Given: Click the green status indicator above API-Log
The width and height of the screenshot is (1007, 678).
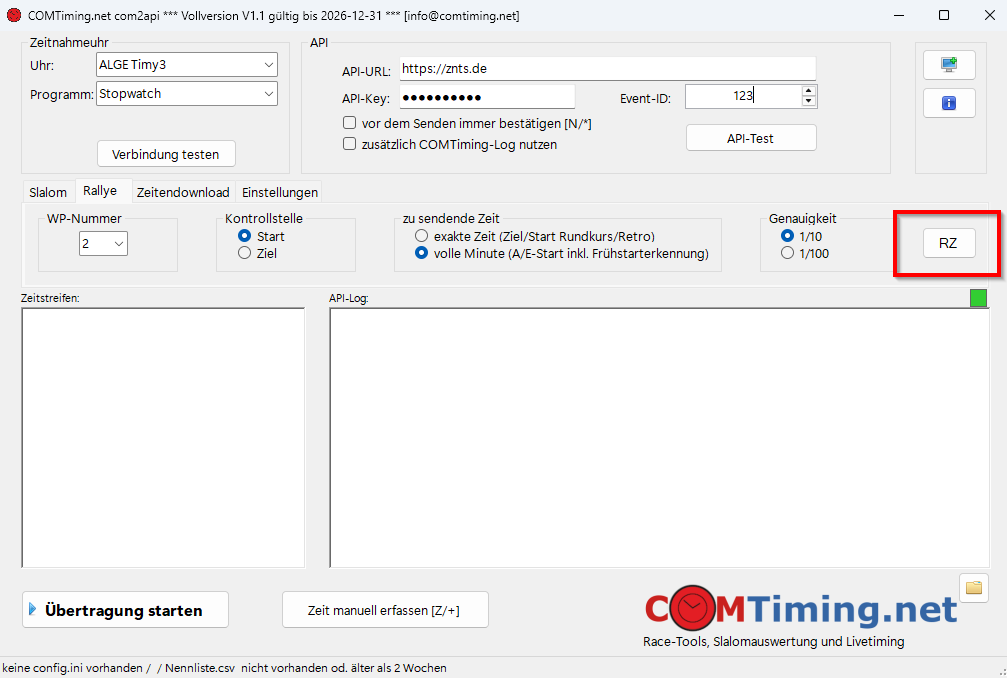Looking at the screenshot, I should click(x=978, y=297).
